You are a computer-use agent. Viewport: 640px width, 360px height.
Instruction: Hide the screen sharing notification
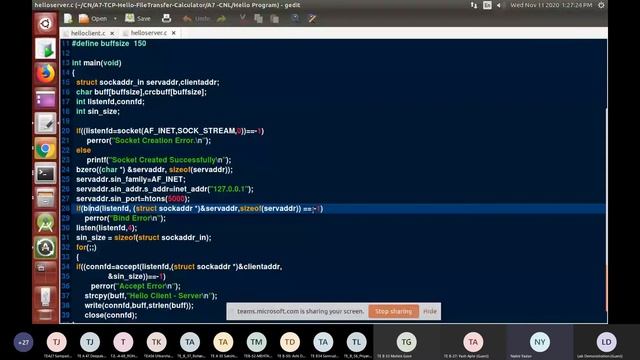[430, 311]
